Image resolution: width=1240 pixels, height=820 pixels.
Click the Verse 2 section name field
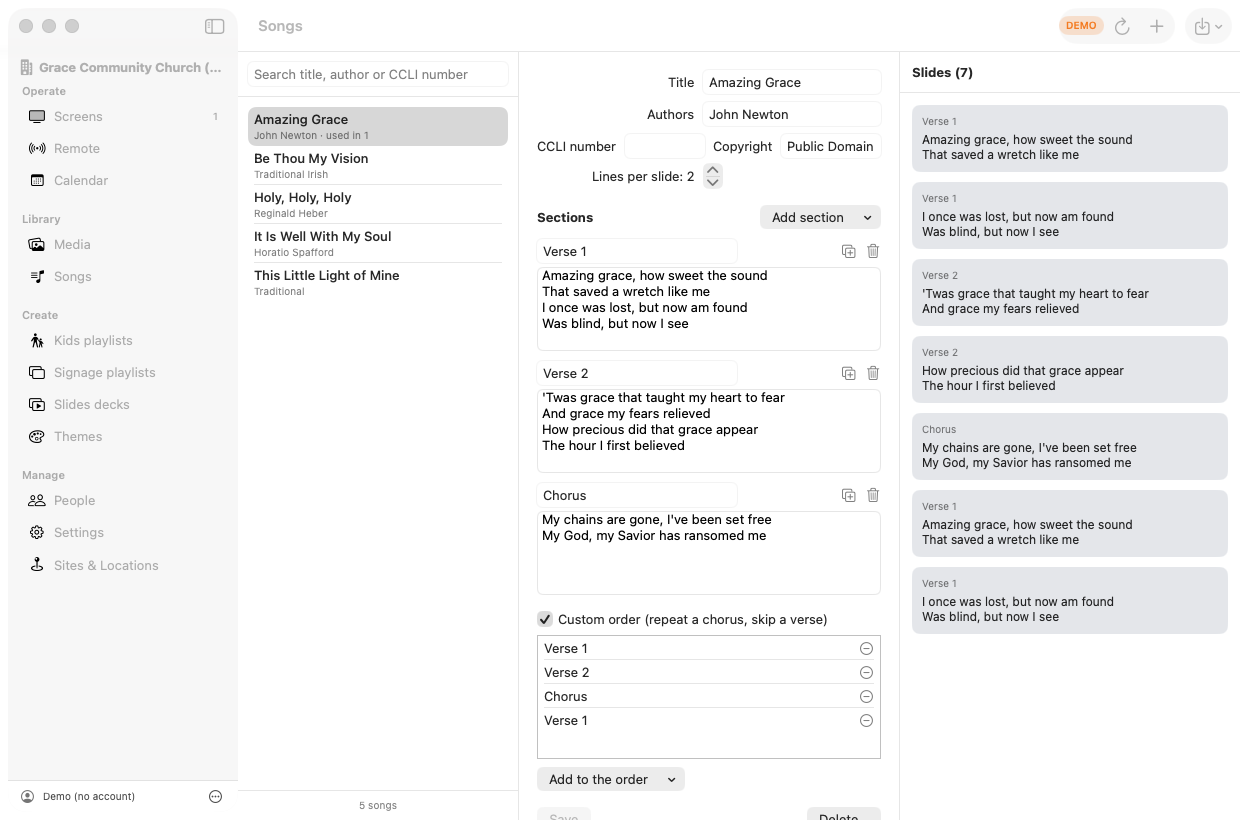[637, 373]
